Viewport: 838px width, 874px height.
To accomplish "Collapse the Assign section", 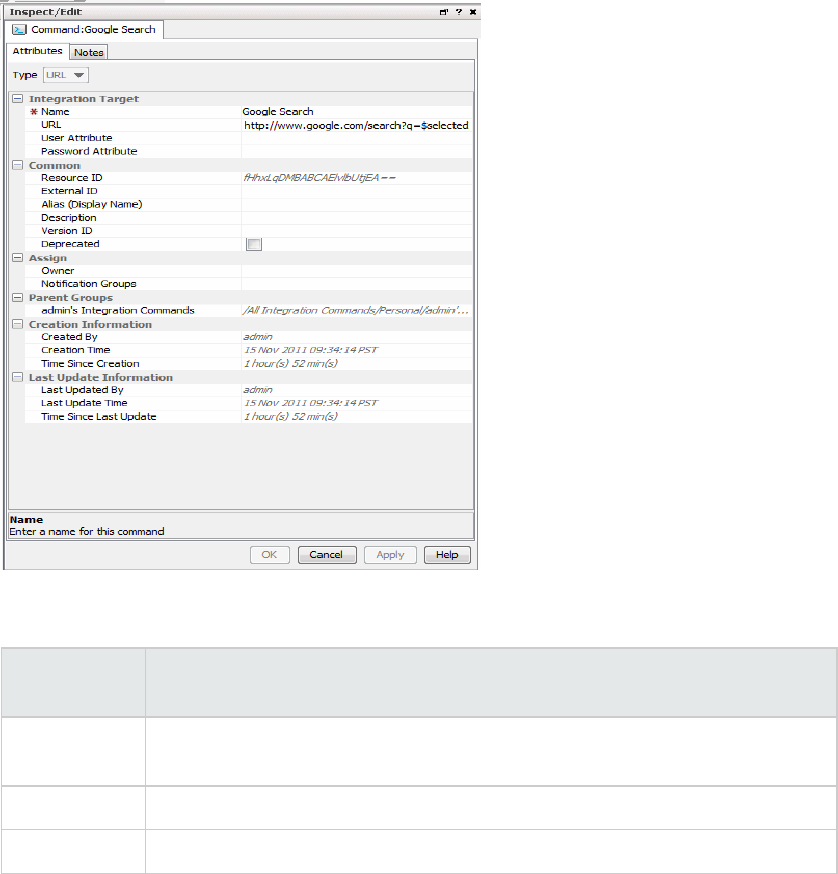I will (18, 258).
